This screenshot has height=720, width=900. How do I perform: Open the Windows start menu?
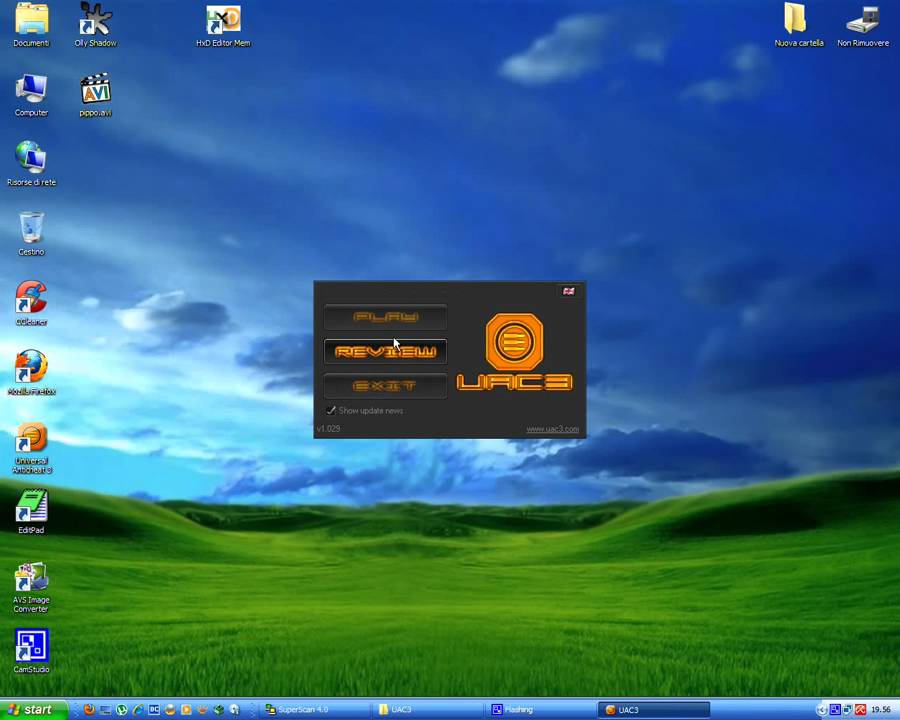pos(33,710)
